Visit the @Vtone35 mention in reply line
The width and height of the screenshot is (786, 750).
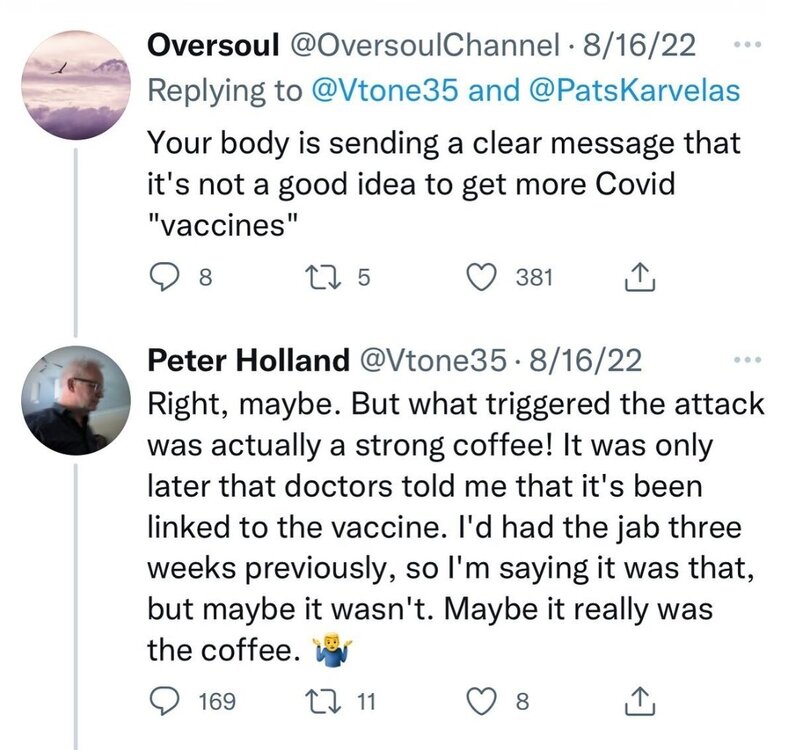[x=381, y=90]
